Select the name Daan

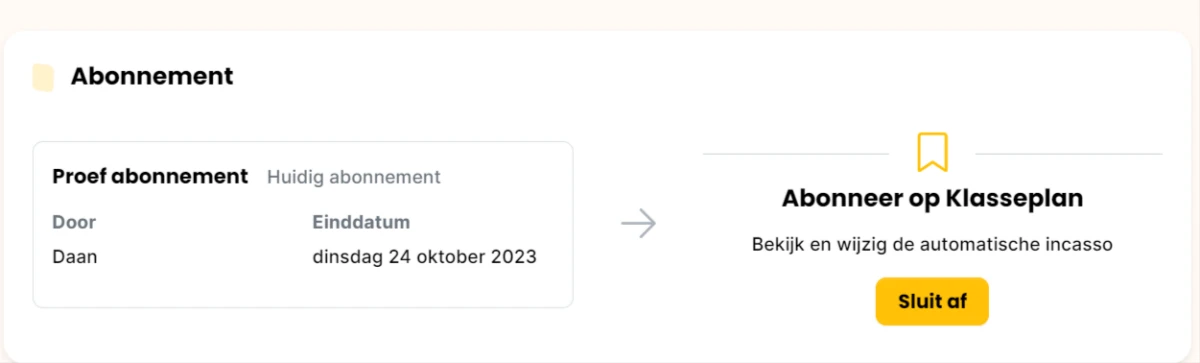[75, 257]
